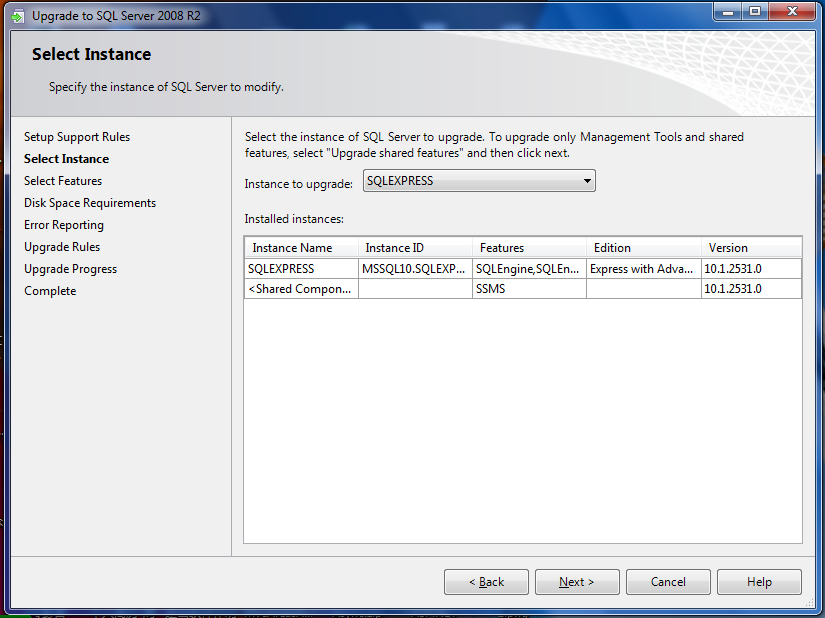Click the Version column header
The image size is (825, 618).
751,248
